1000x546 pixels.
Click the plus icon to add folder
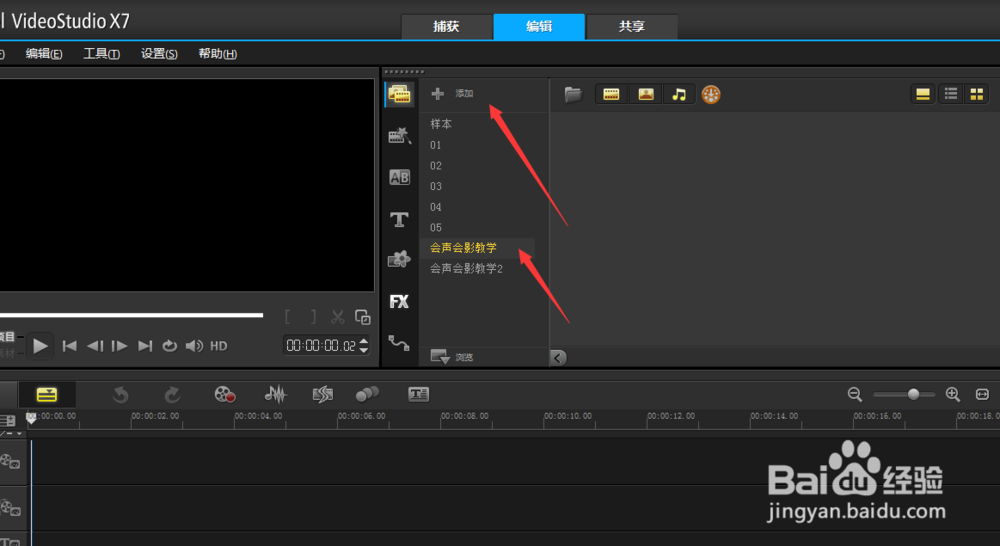click(x=438, y=94)
